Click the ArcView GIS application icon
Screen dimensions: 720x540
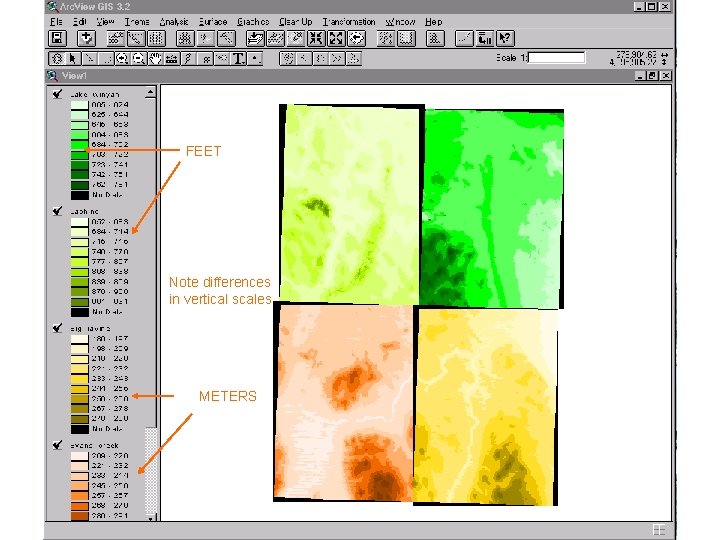click(x=52, y=6)
